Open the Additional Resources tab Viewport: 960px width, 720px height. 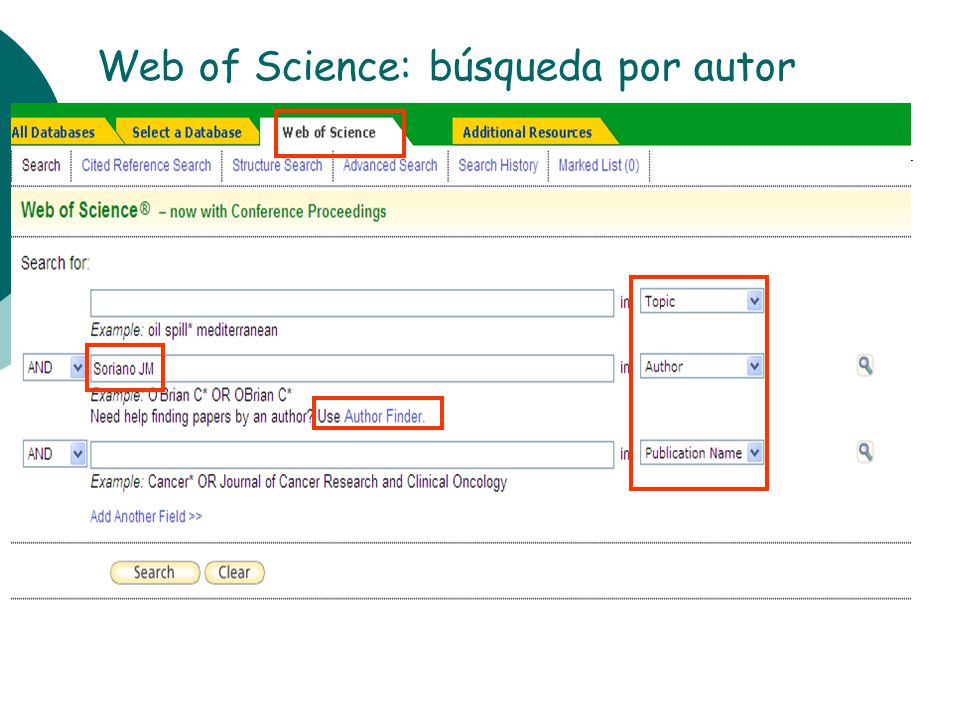pyautogui.click(x=527, y=132)
